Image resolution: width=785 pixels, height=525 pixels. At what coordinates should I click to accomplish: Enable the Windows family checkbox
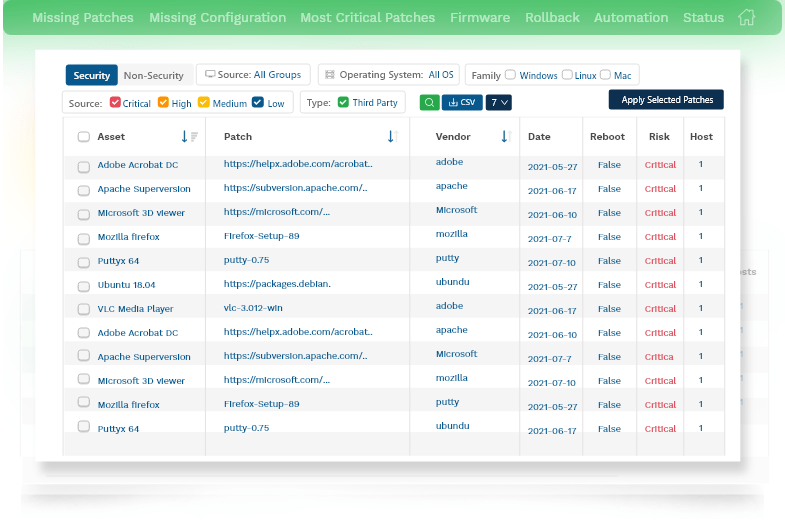tap(510, 75)
